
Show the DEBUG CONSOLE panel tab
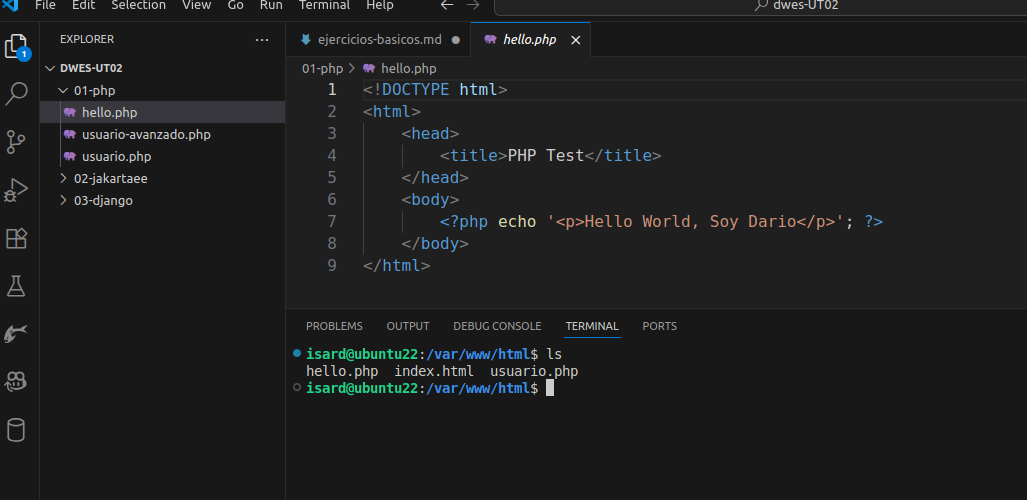coord(497,326)
